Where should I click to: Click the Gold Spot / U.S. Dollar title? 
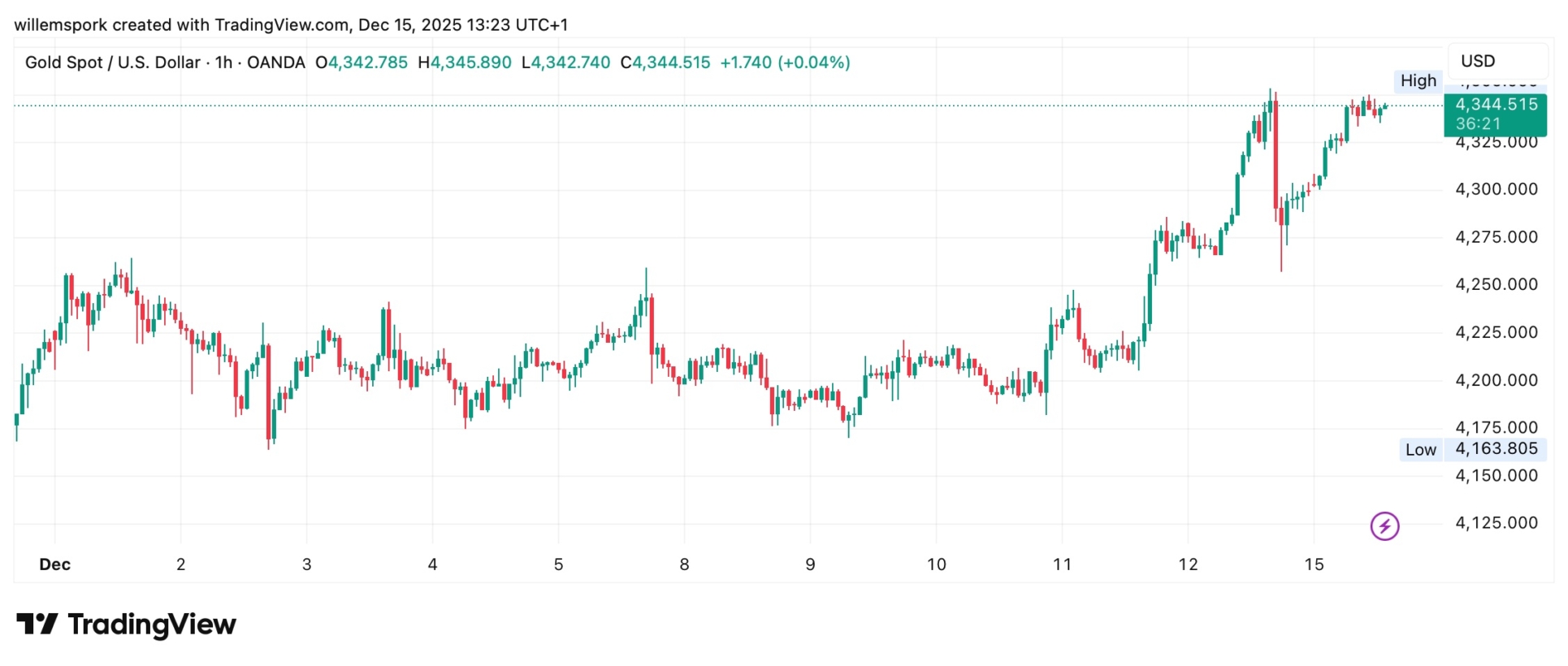point(112,63)
